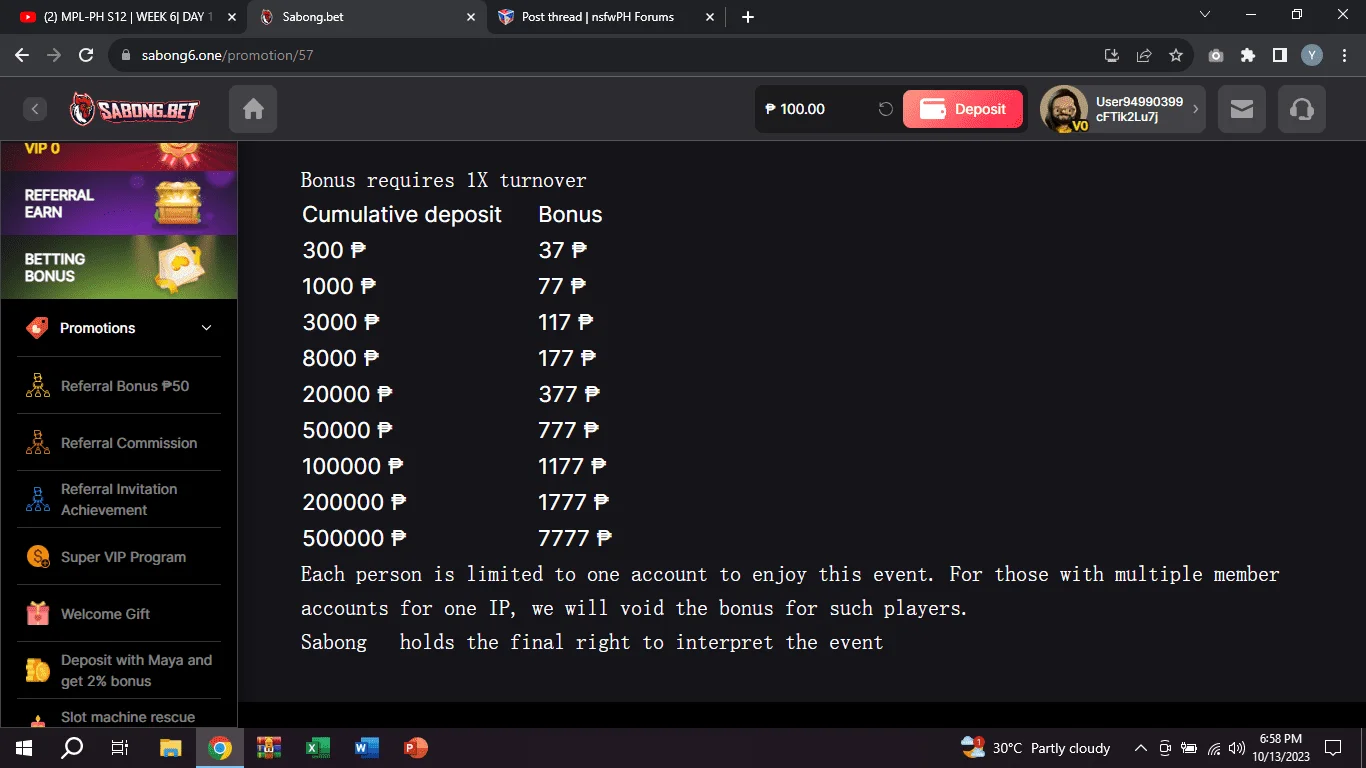The height and width of the screenshot is (768, 1366).
Task: Click Welcome Gift box icon
Action: click(x=38, y=614)
